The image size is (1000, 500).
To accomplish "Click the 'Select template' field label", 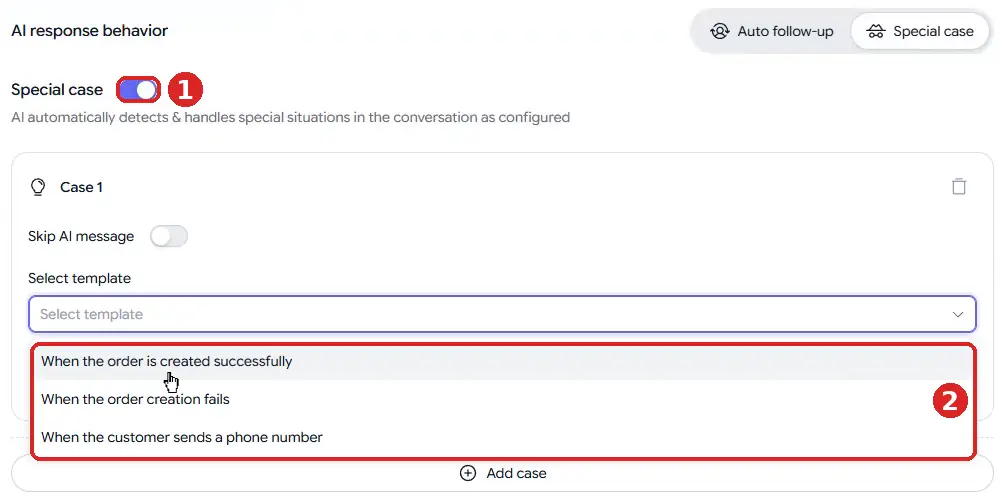I will click(79, 278).
